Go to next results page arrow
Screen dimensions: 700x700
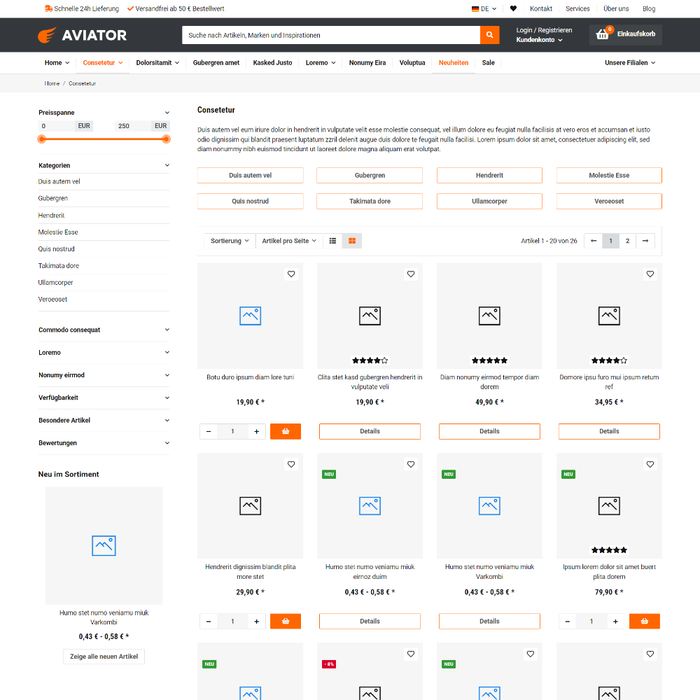click(646, 241)
